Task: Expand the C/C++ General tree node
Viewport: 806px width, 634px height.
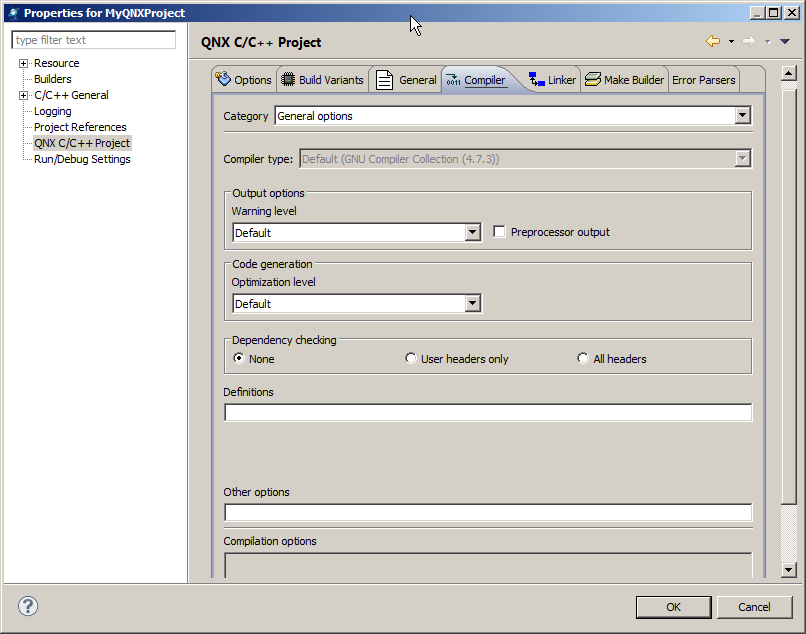Action: pos(23,95)
